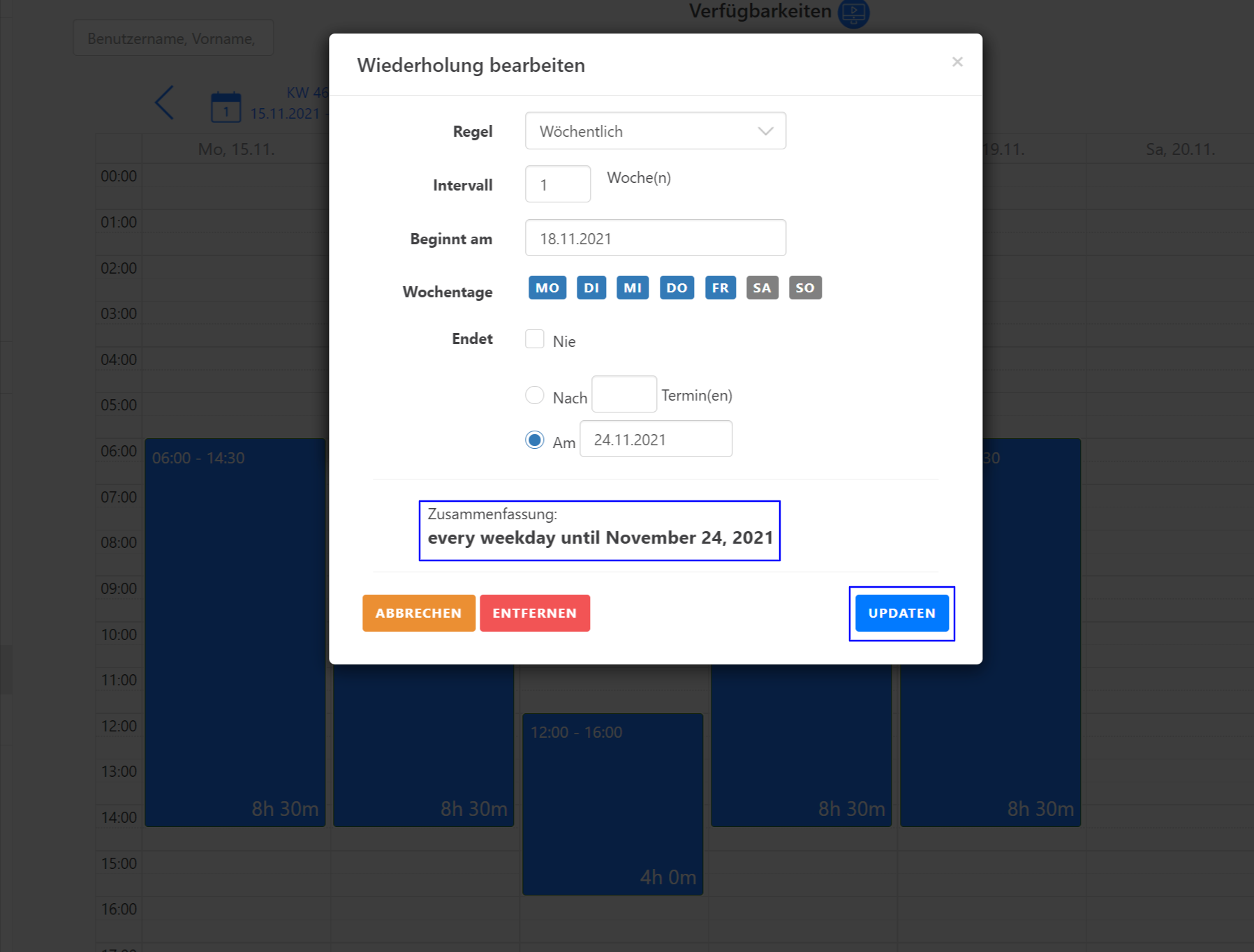Viewport: 1254px width, 952px height.
Task: Check the Nie checkbox
Action: [535, 339]
